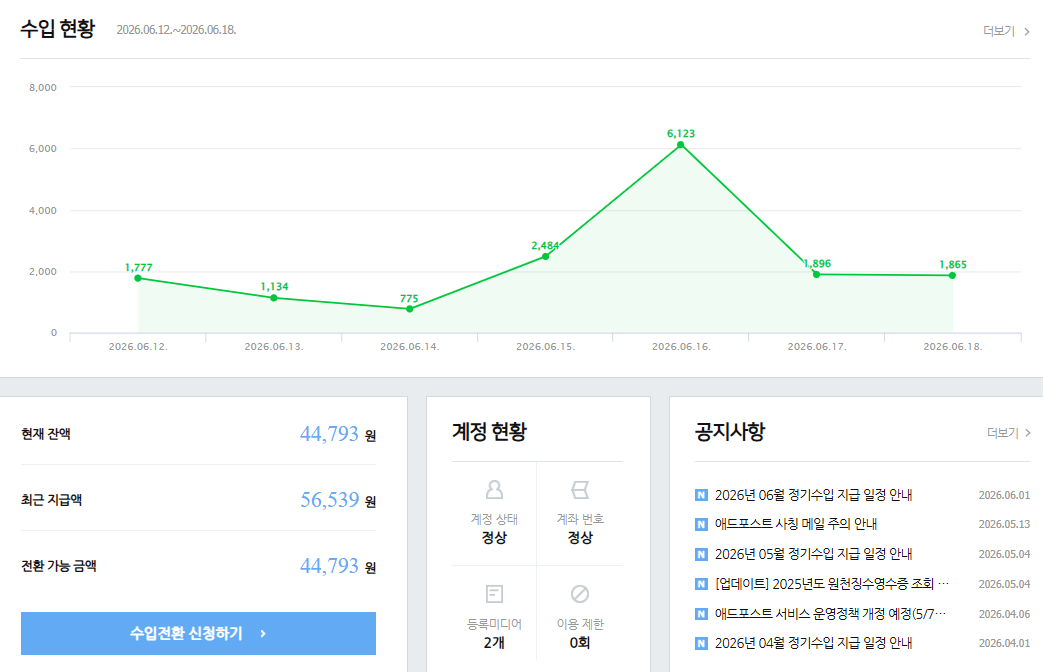Open notice [업데이트] 2025년도 원천징수영수증 조회

point(831,584)
